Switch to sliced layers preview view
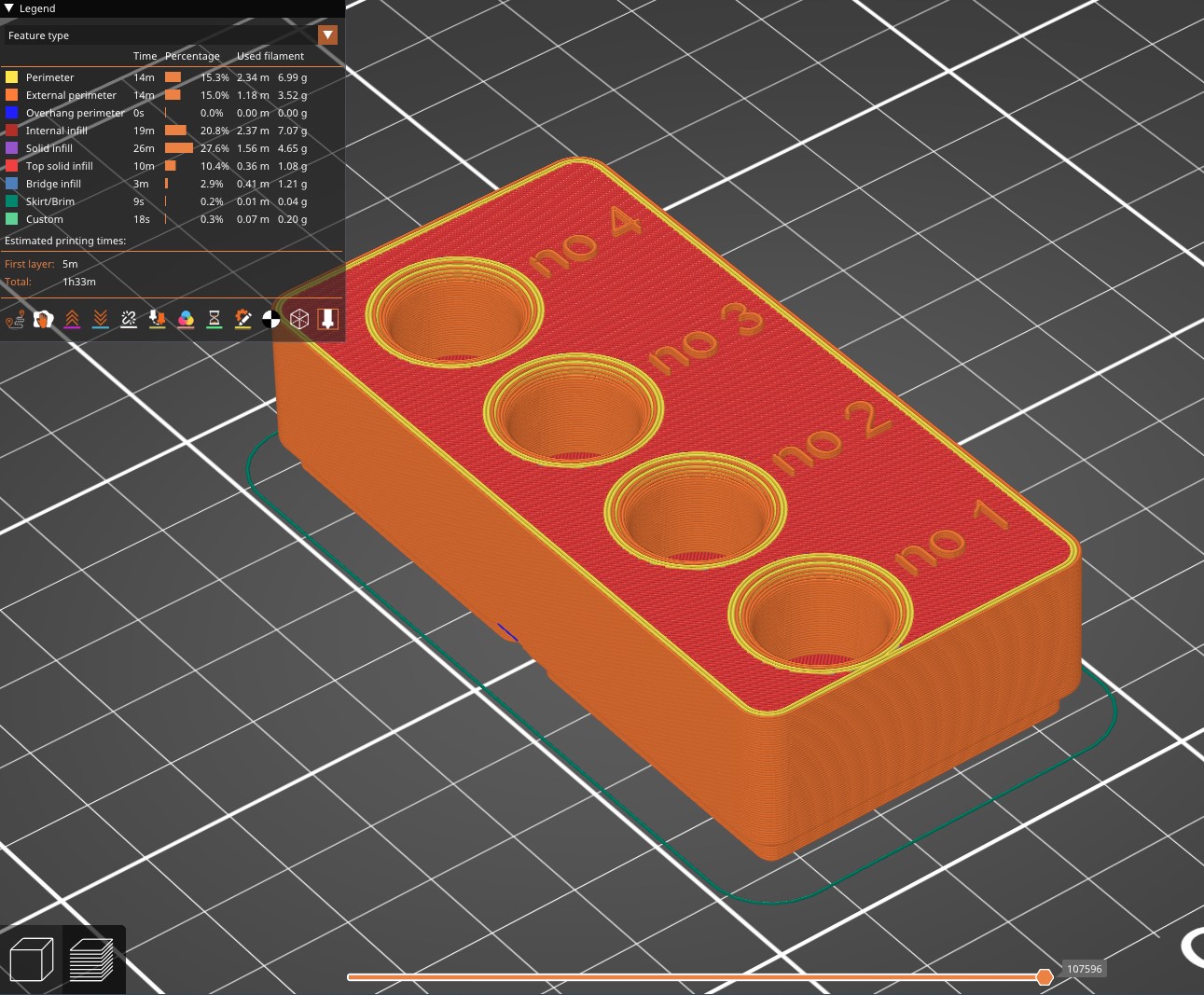The width and height of the screenshot is (1204, 995). click(x=92, y=960)
